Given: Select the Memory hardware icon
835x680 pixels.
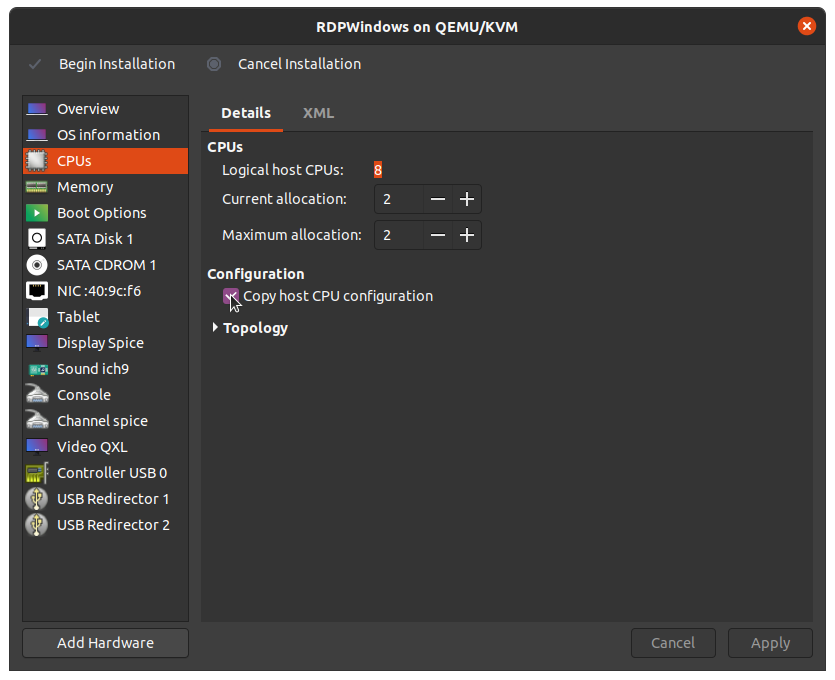Looking at the screenshot, I should point(37,187).
